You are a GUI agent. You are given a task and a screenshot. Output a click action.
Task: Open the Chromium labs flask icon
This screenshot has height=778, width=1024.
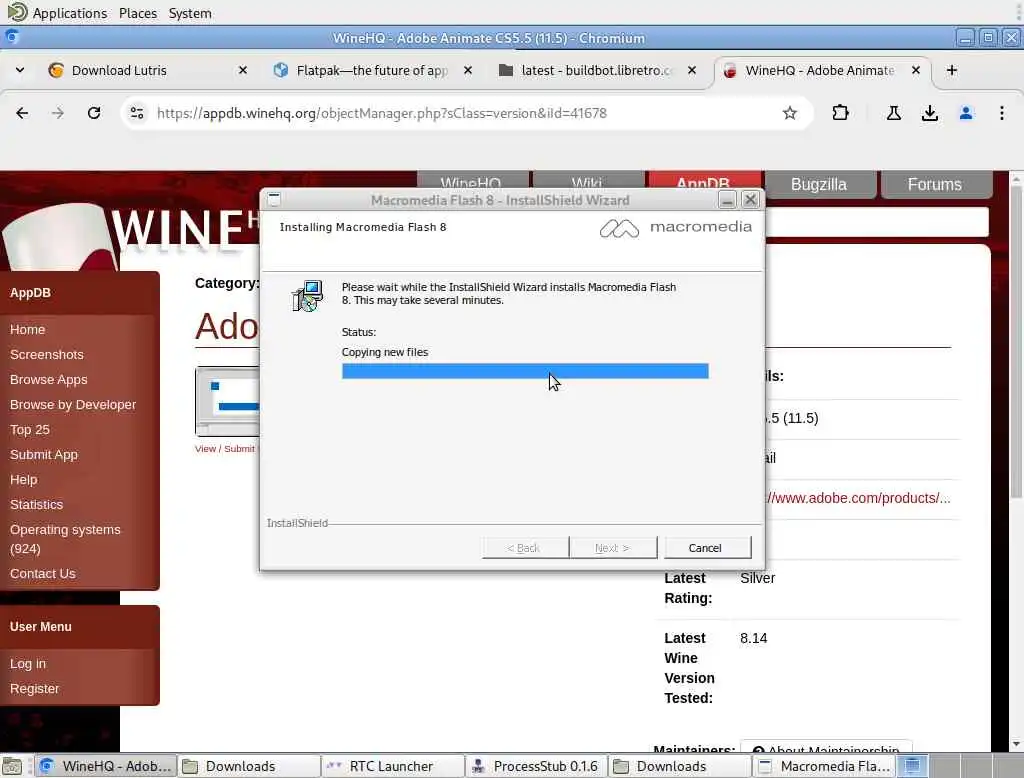point(893,113)
